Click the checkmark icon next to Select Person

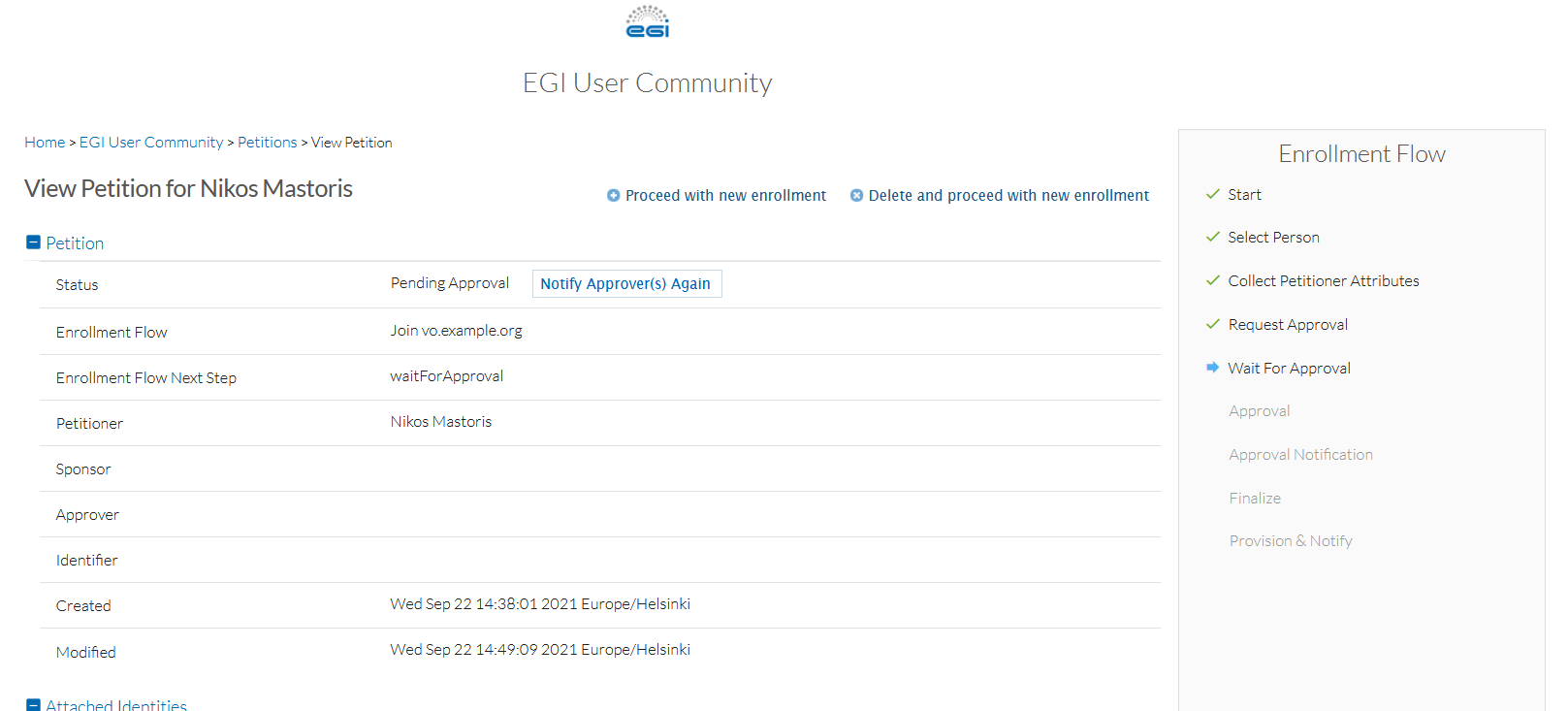point(1212,237)
